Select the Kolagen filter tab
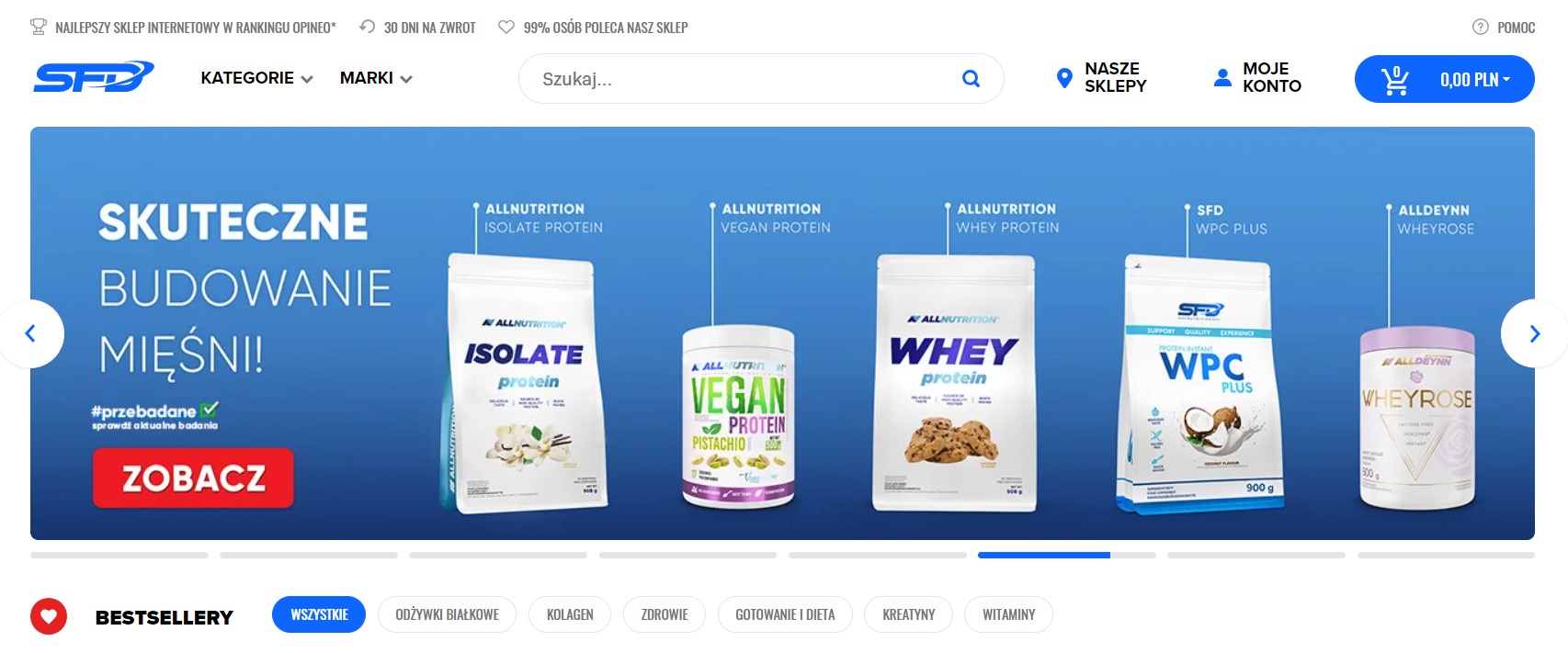This screenshot has width=1568, height=653. (x=570, y=614)
